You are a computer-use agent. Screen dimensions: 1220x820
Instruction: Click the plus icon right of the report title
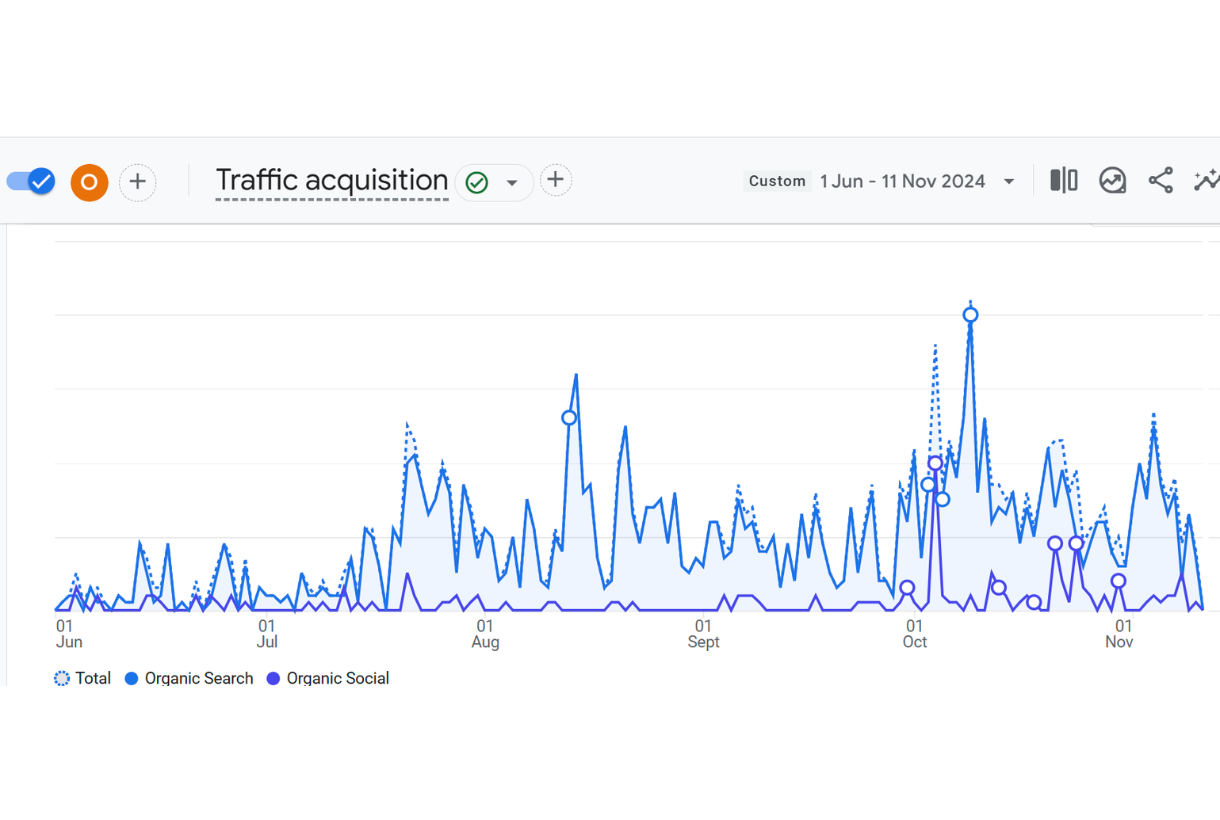pos(556,180)
